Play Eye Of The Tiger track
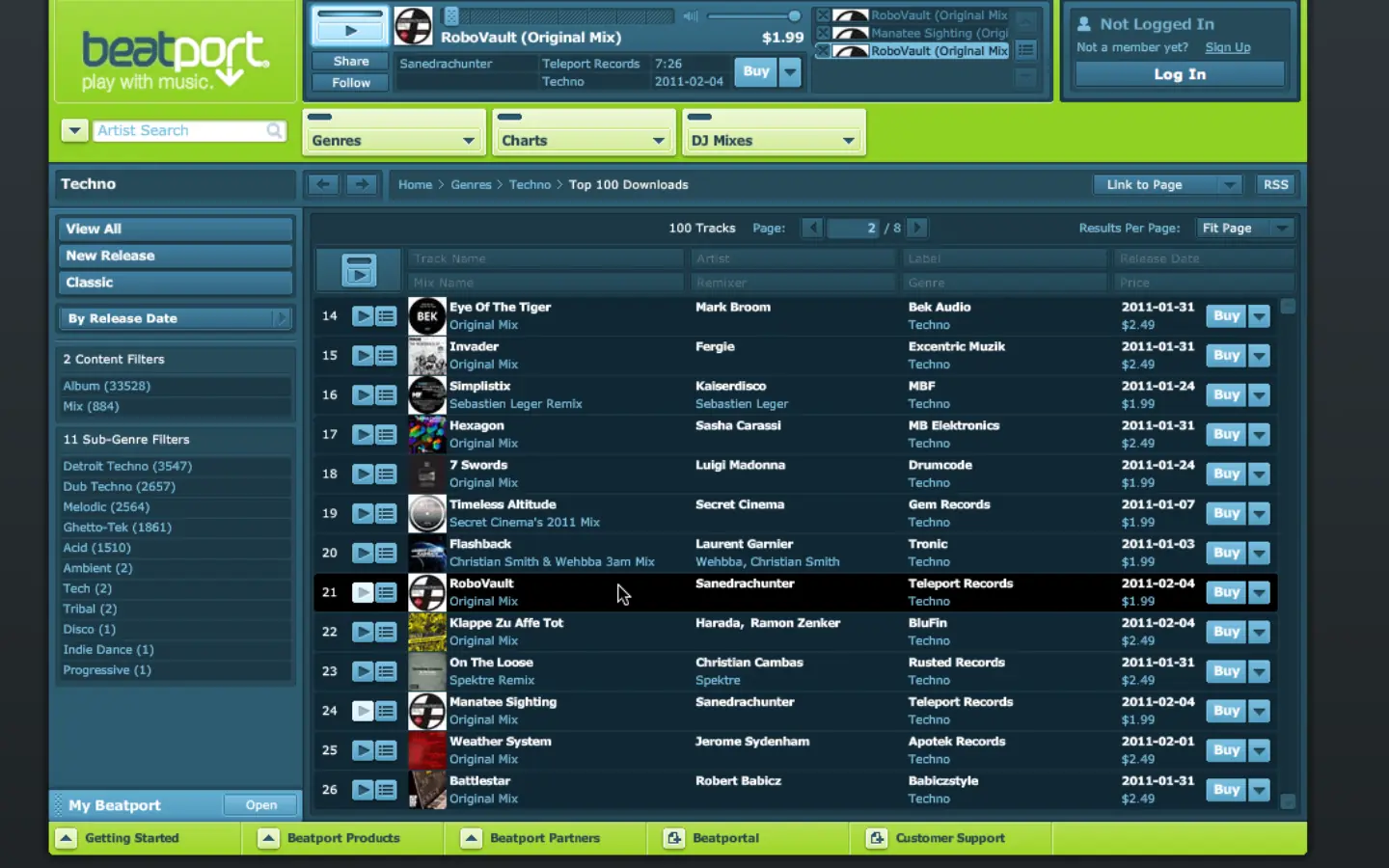 click(363, 316)
